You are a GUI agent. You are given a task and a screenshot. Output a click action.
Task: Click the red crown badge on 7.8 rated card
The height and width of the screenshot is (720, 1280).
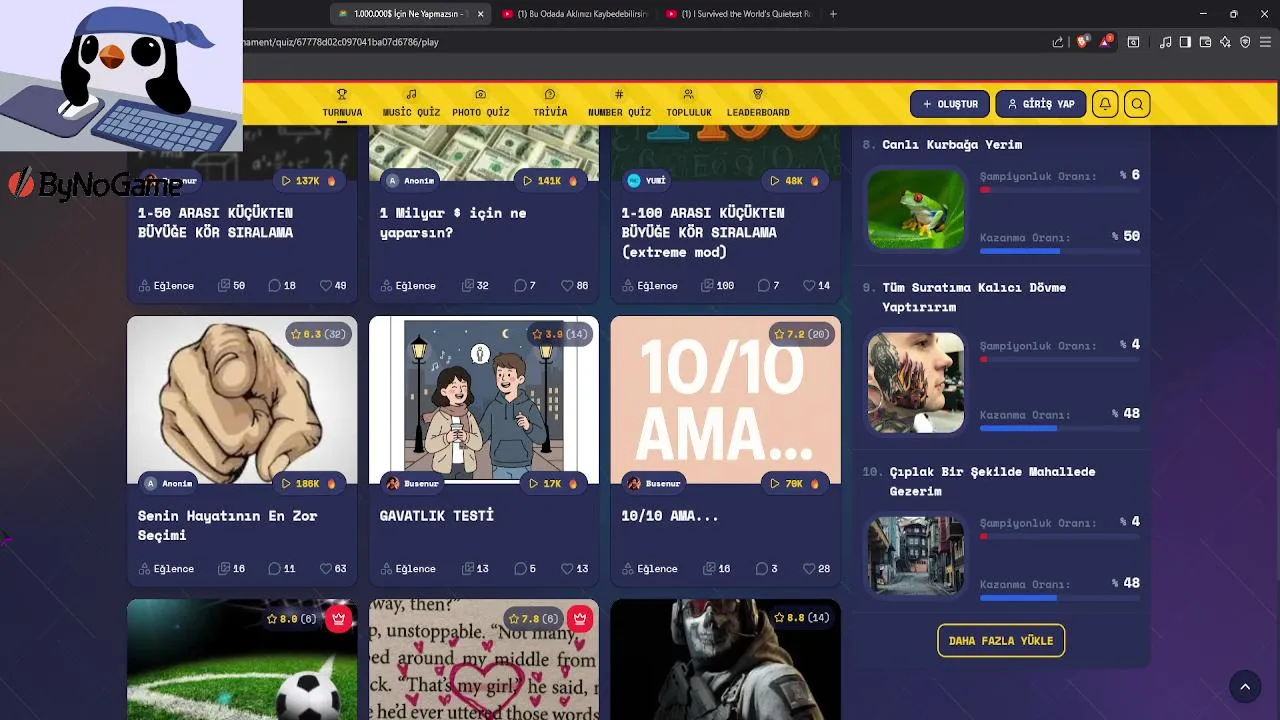[580, 619]
